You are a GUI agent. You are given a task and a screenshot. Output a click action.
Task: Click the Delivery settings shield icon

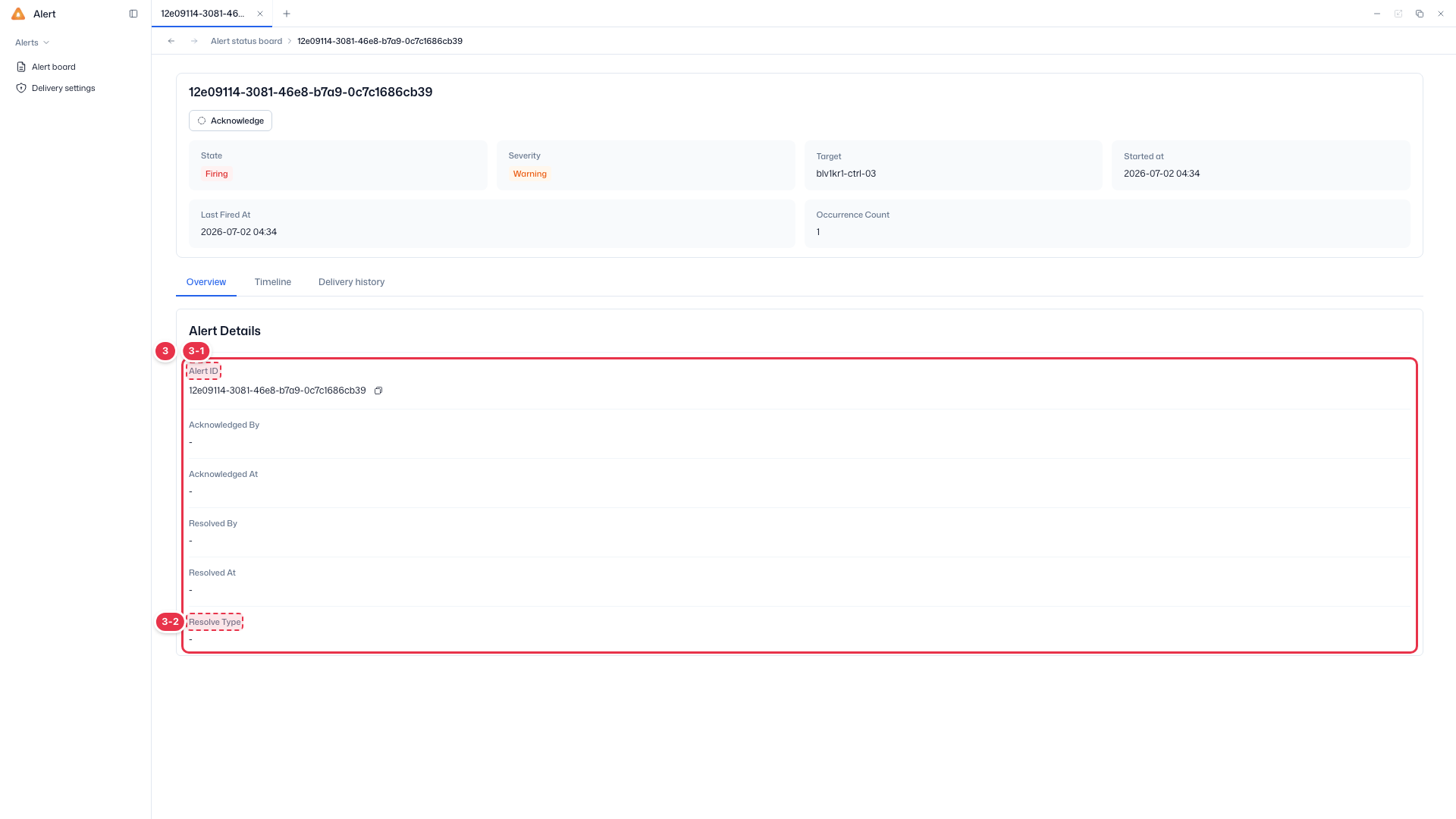click(21, 88)
